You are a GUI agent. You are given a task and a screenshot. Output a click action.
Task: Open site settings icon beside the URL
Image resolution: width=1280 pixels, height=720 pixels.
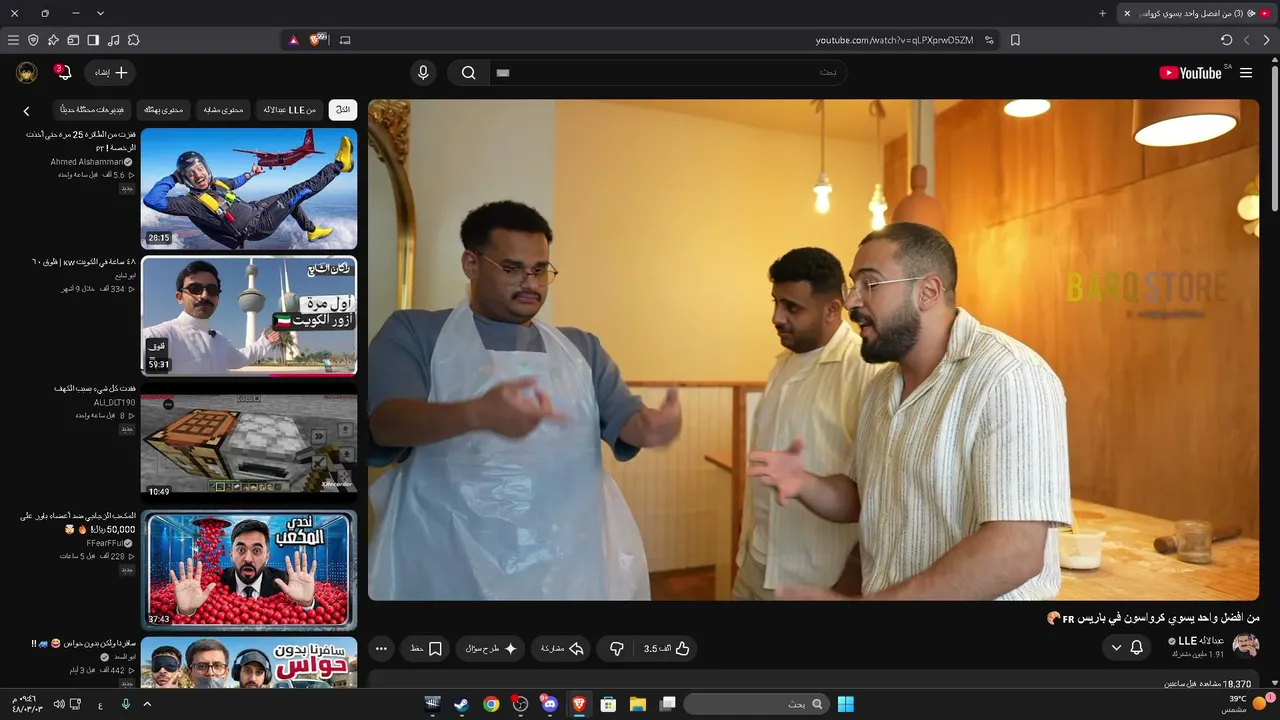989,40
